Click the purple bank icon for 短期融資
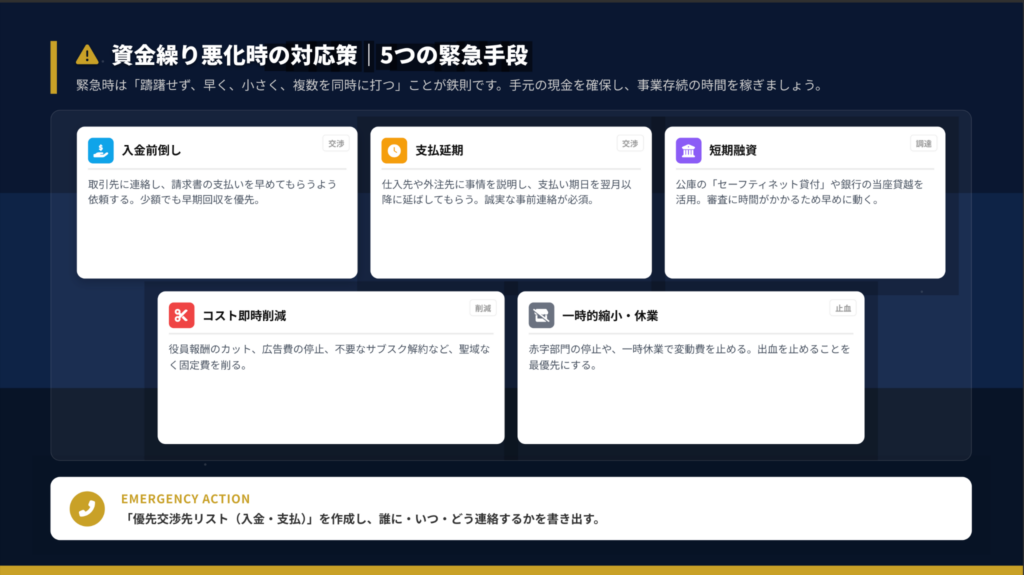1024x575 pixels. (x=688, y=150)
